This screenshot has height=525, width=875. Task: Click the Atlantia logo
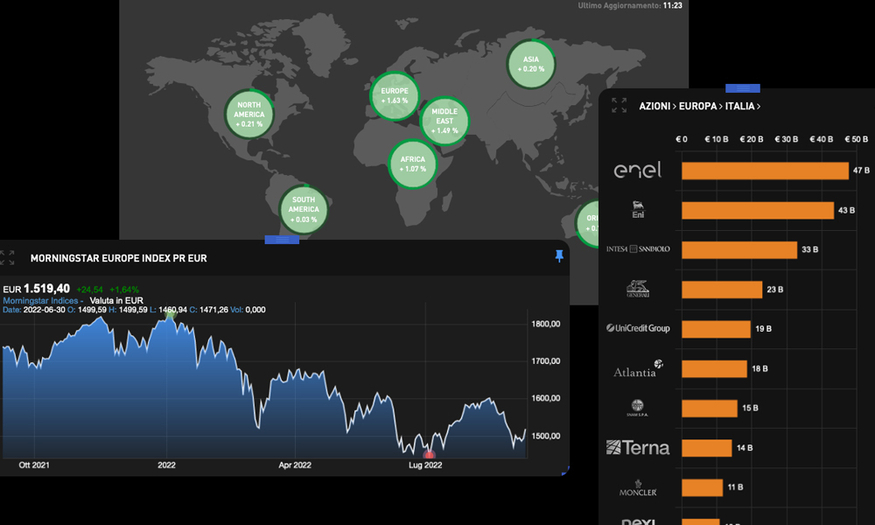tap(638, 369)
